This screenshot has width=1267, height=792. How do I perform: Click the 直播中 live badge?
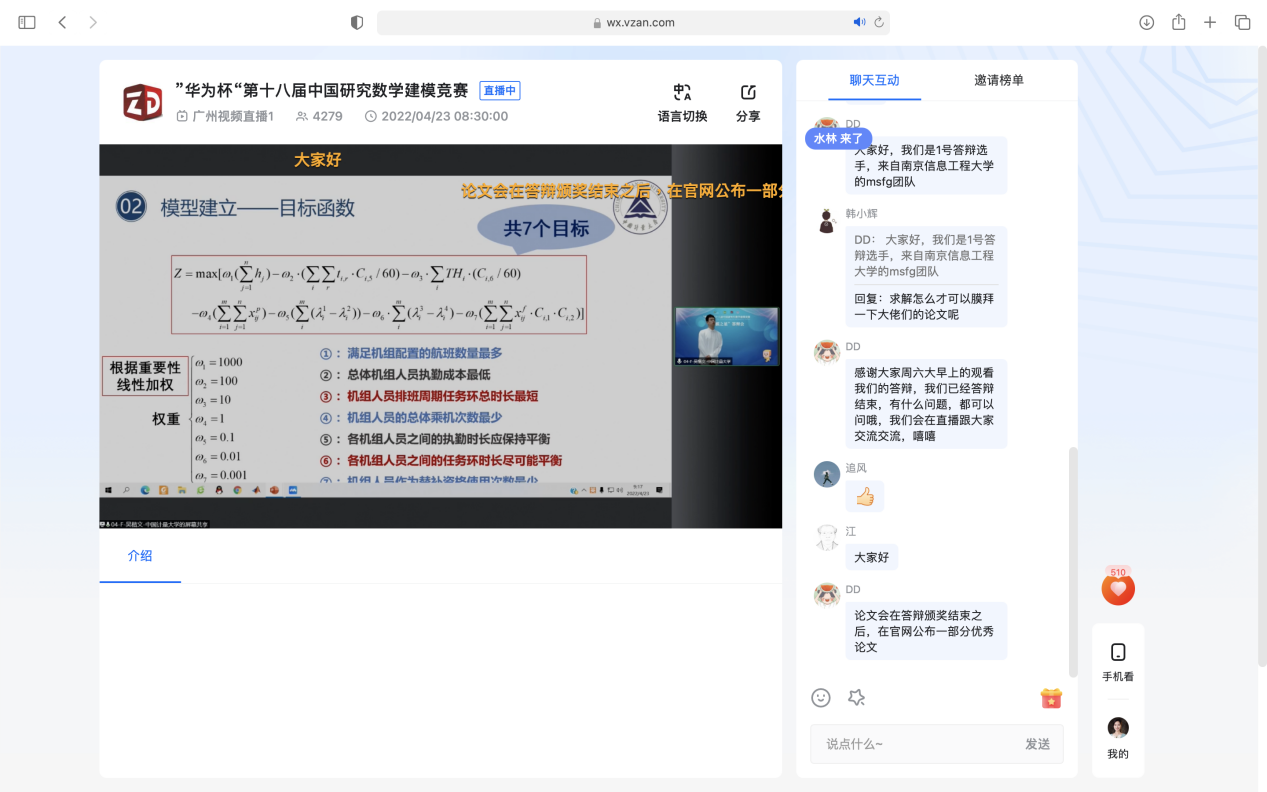[500, 91]
